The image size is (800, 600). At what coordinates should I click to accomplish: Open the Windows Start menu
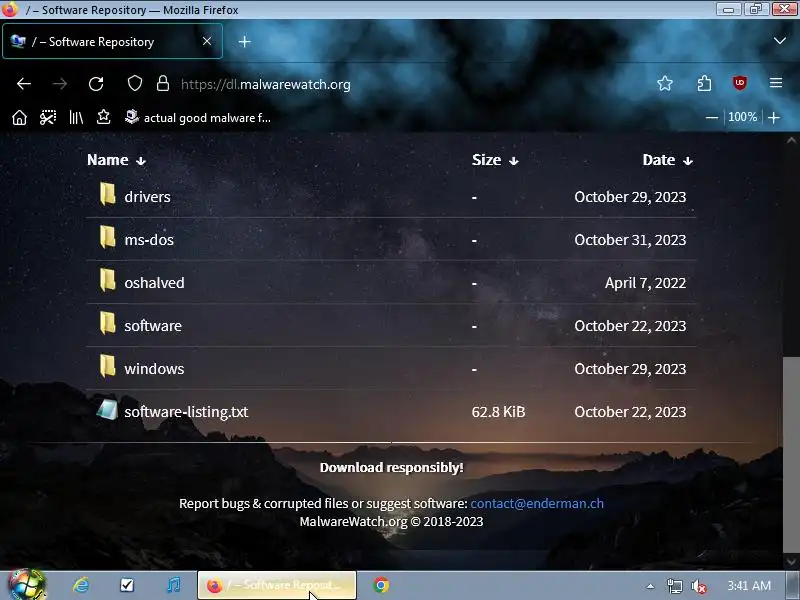tap(27, 585)
